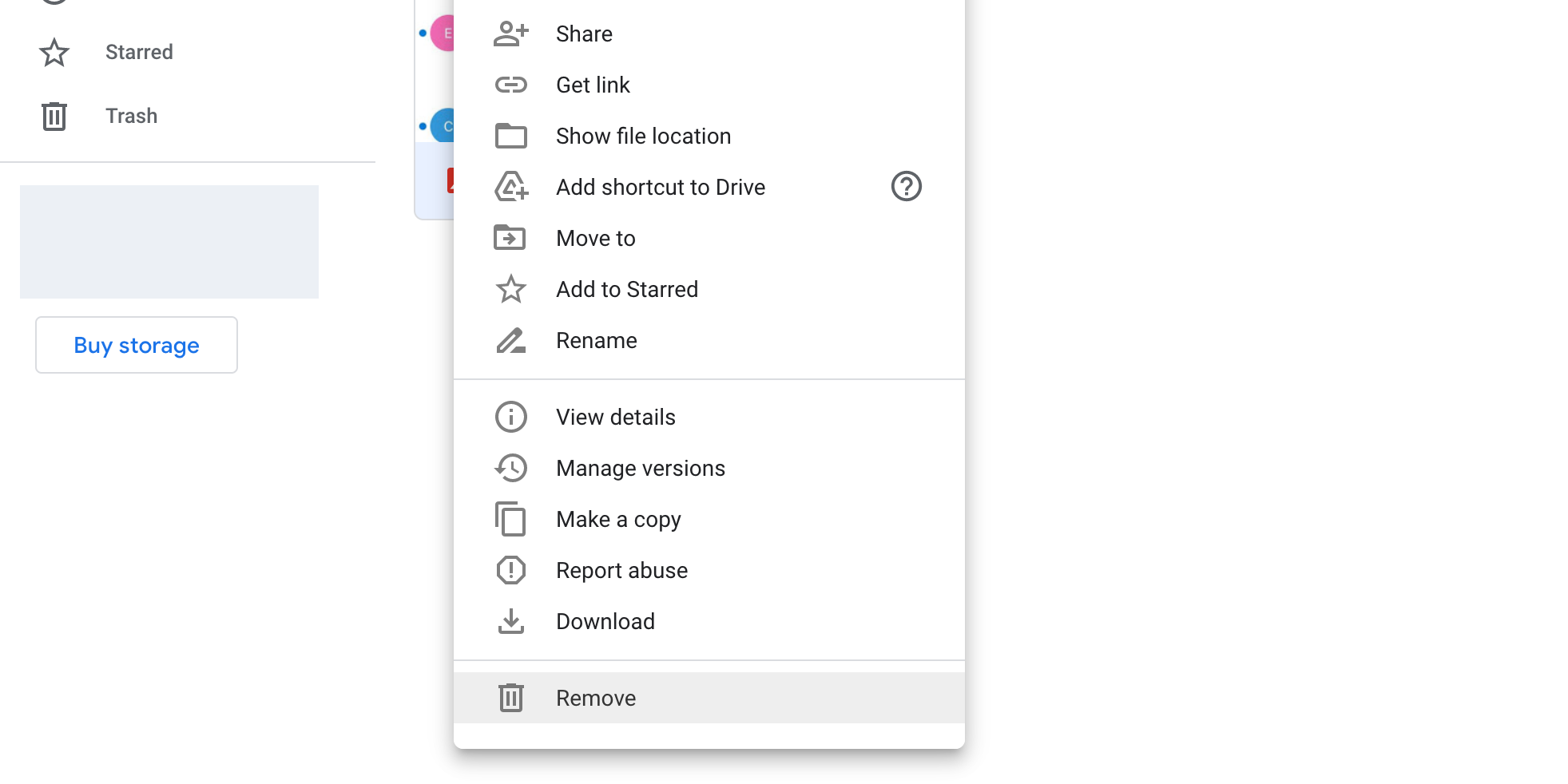
Task: Click the Manage versions history icon
Action: click(x=511, y=468)
